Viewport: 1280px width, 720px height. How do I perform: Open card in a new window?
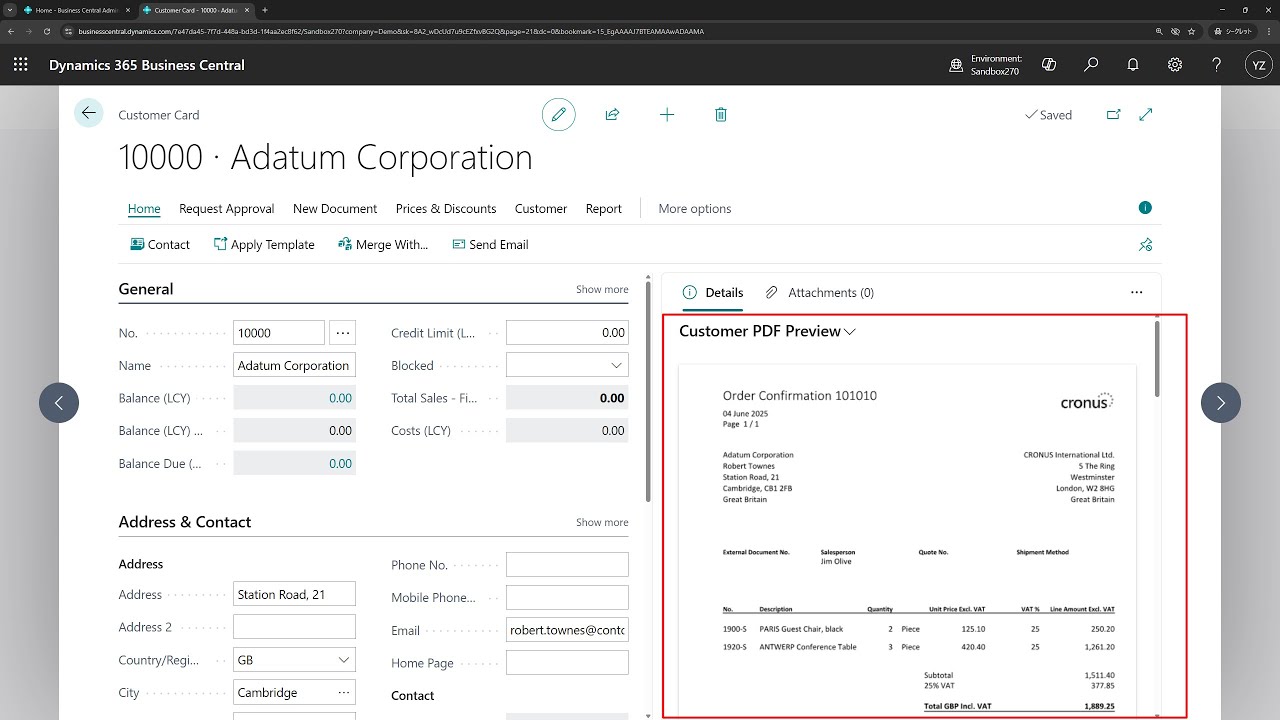pyautogui.click(x=1113, y=115)
